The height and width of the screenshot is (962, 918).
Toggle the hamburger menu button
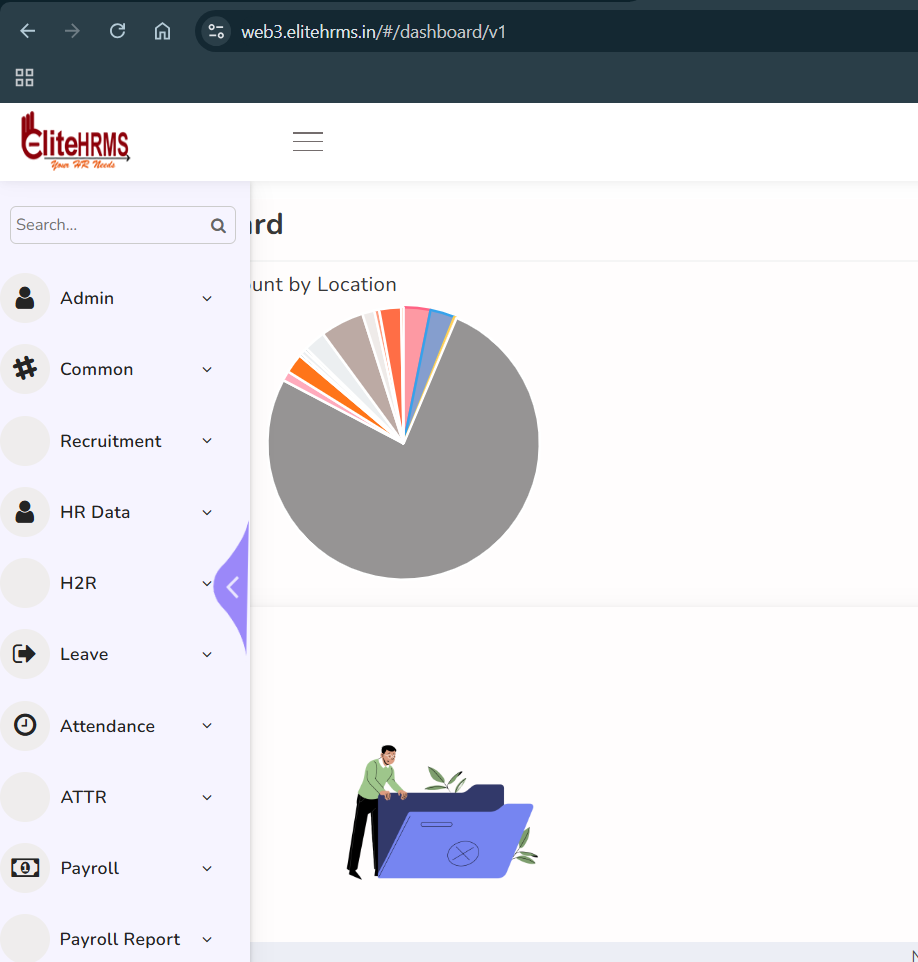[x=307, y=141]
